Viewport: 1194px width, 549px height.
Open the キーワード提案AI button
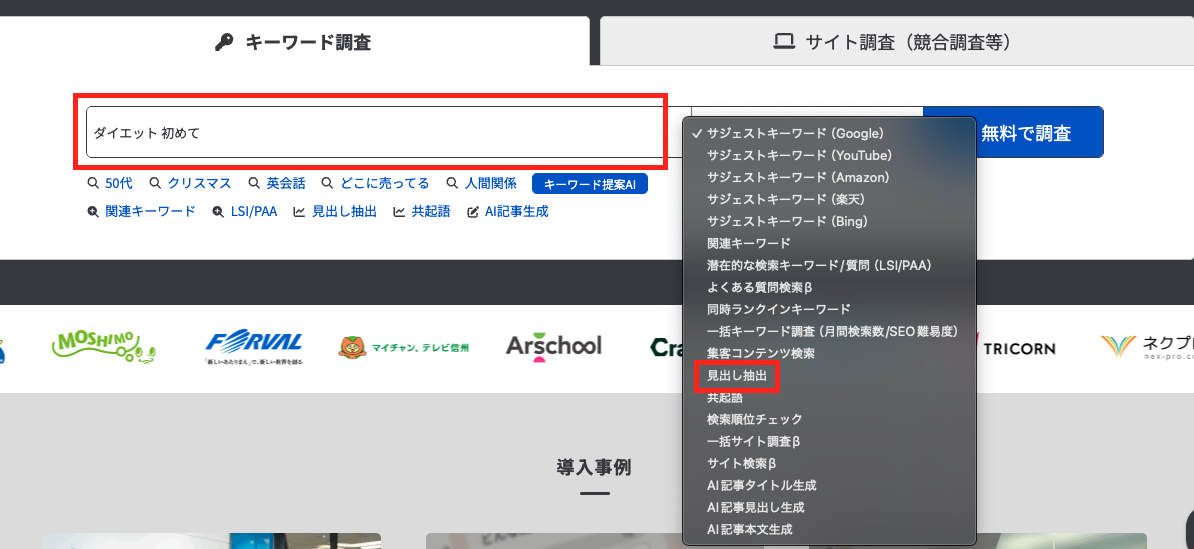click(590, 184)
